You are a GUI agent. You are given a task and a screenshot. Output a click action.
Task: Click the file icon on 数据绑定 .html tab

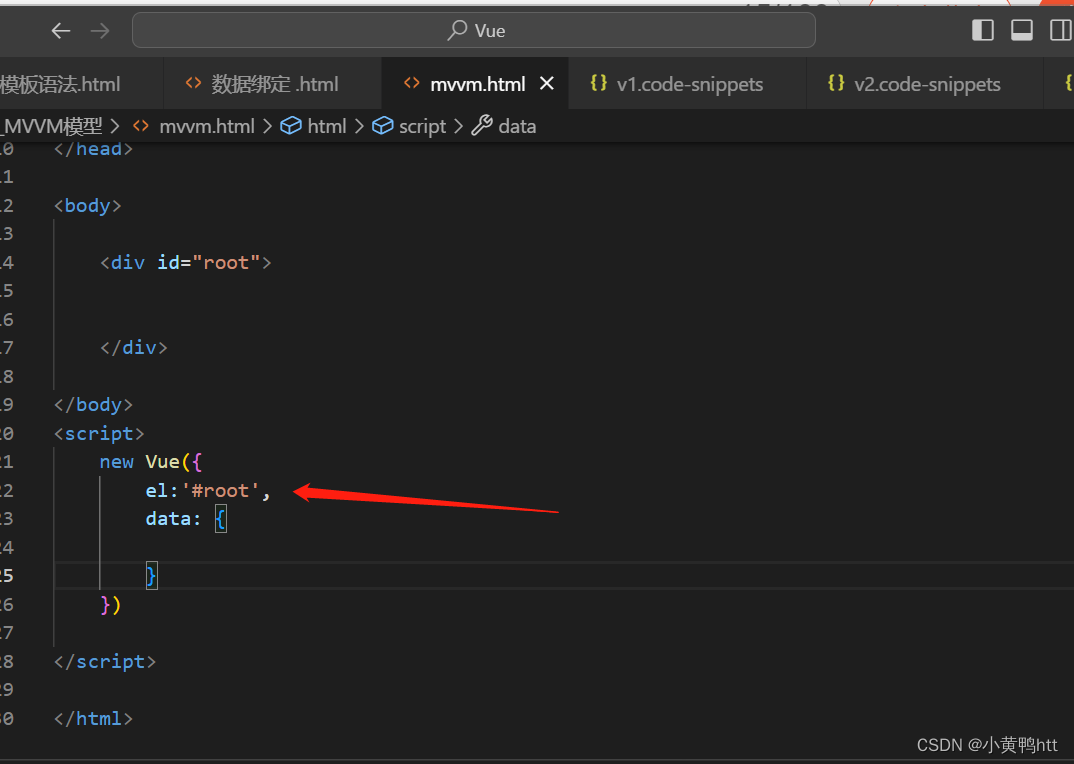194,83
